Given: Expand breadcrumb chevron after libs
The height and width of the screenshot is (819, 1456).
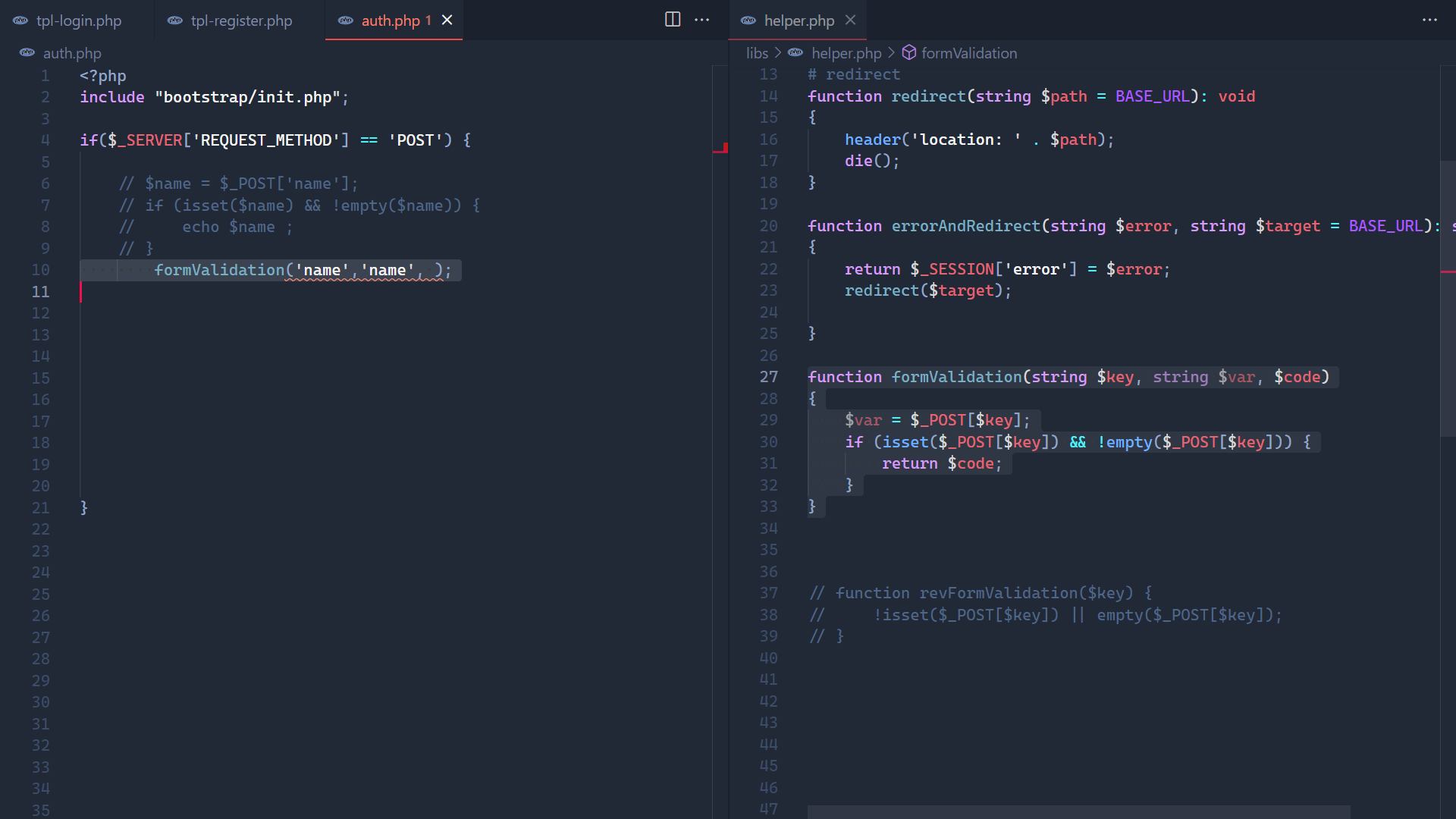Looking at the screenshot, I should tap(777, 52).
